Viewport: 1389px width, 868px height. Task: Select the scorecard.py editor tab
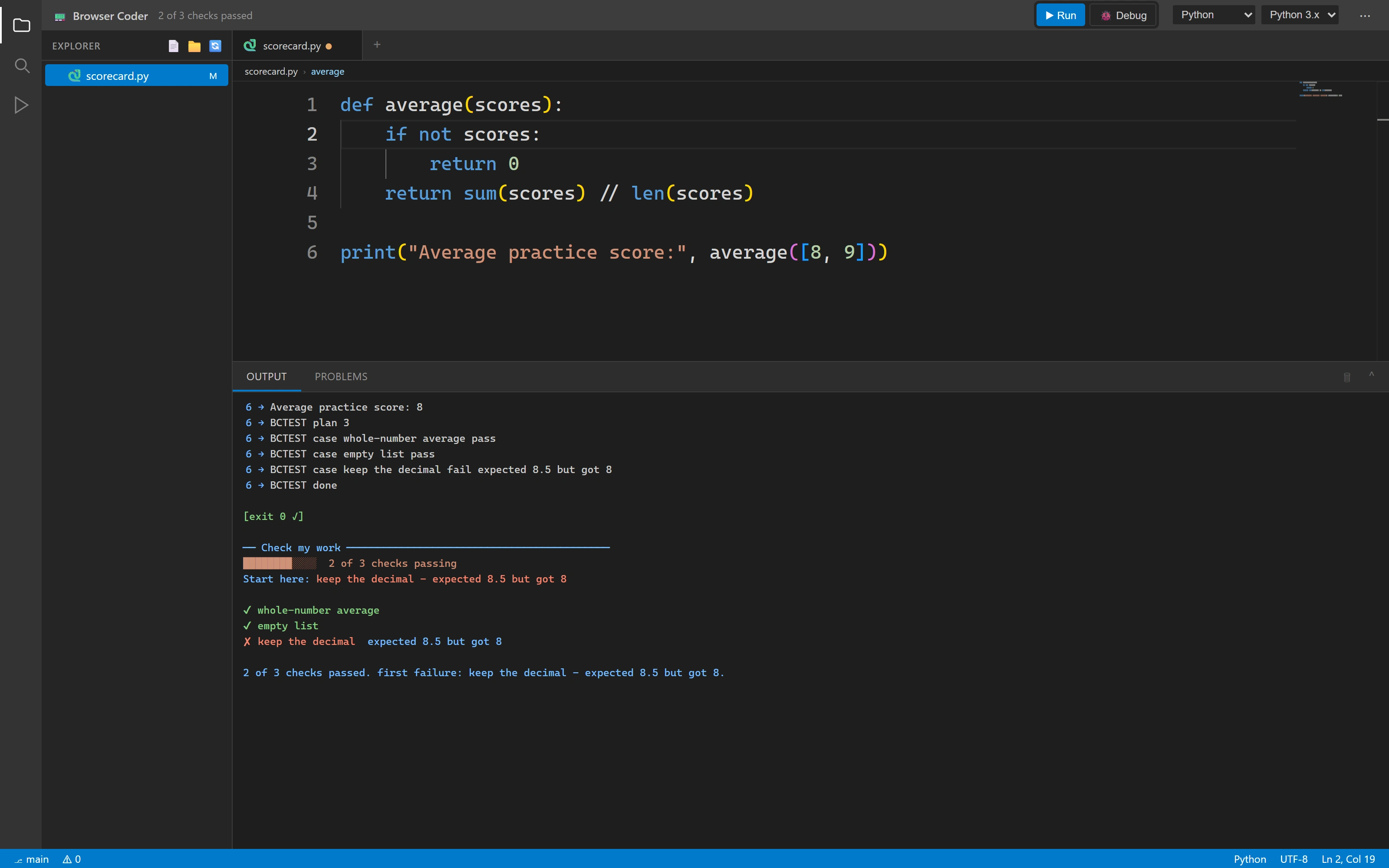pyautogui.click(x=297, y=46)
